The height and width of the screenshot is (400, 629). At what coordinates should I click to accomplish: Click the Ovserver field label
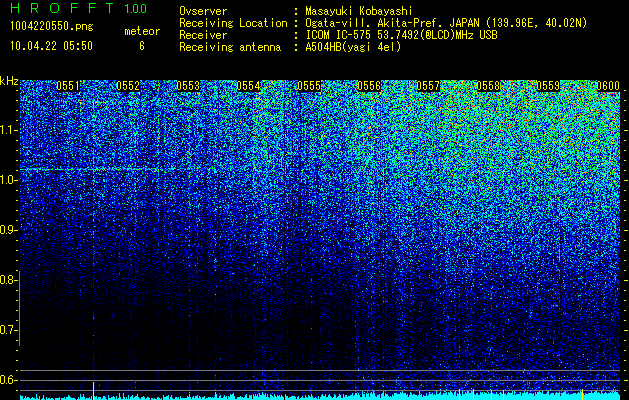pyautogui.click(x=203, y=11)
